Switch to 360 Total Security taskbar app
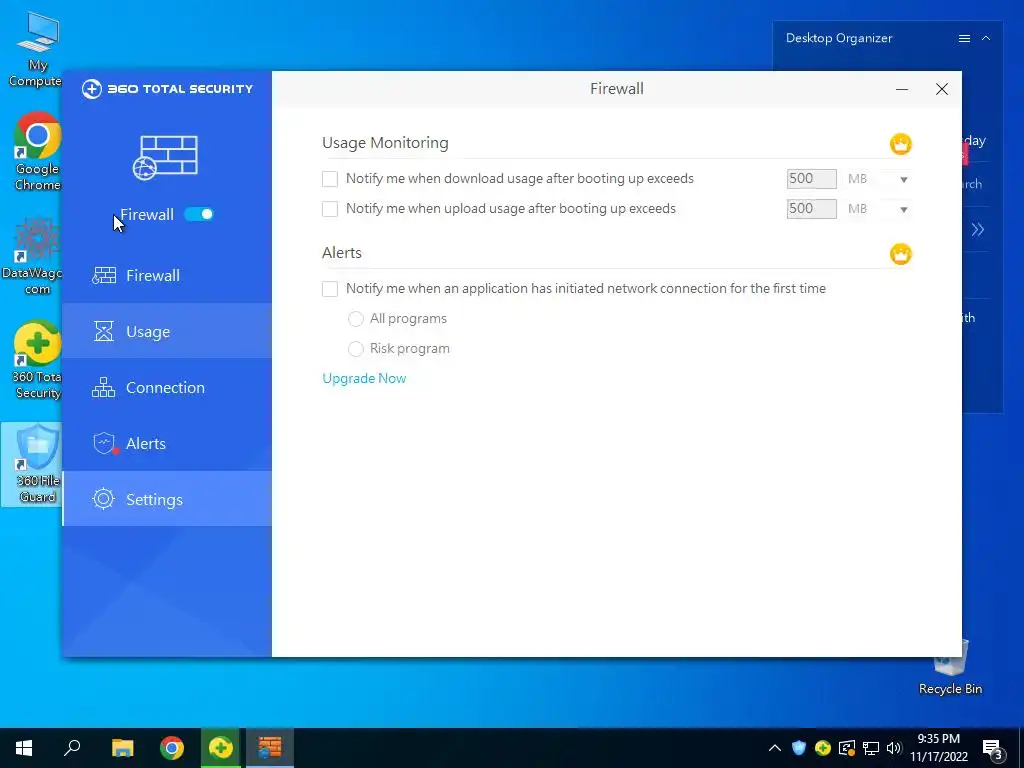 (221, 748)
